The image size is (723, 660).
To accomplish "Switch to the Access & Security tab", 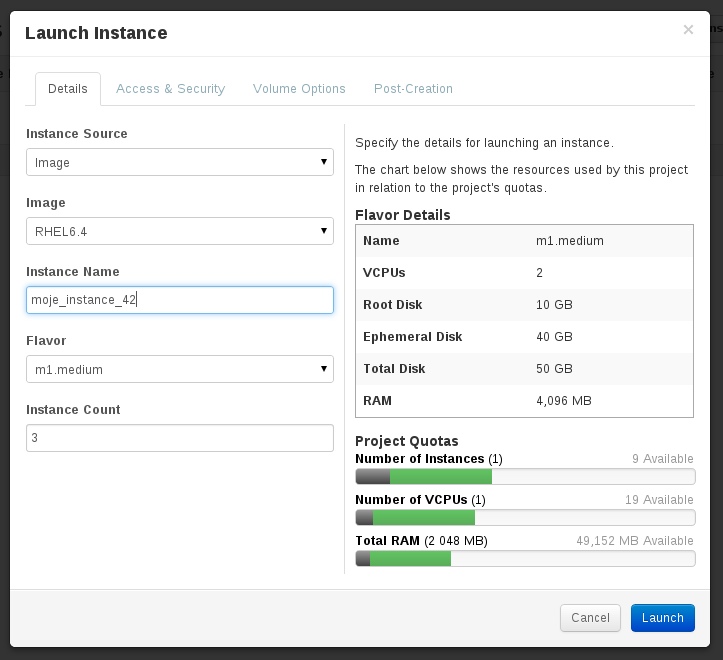I will [171, 89].
